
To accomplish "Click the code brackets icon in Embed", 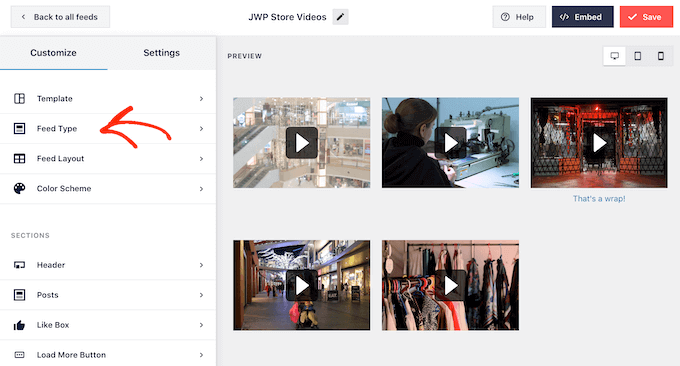I will (x=564, y=17).
